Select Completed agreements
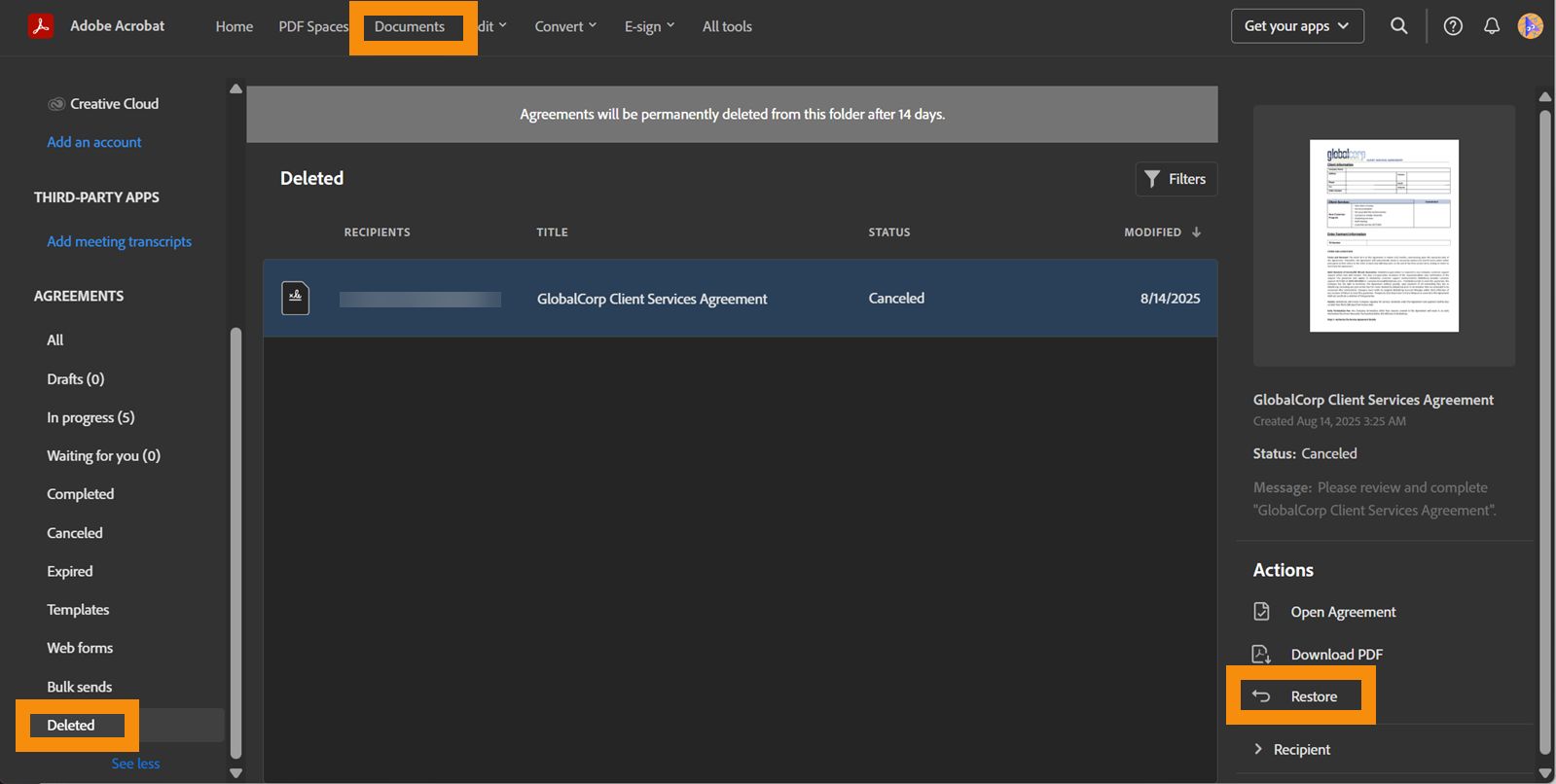Screen dimensions: 1556x784 (x=81, y=494)
